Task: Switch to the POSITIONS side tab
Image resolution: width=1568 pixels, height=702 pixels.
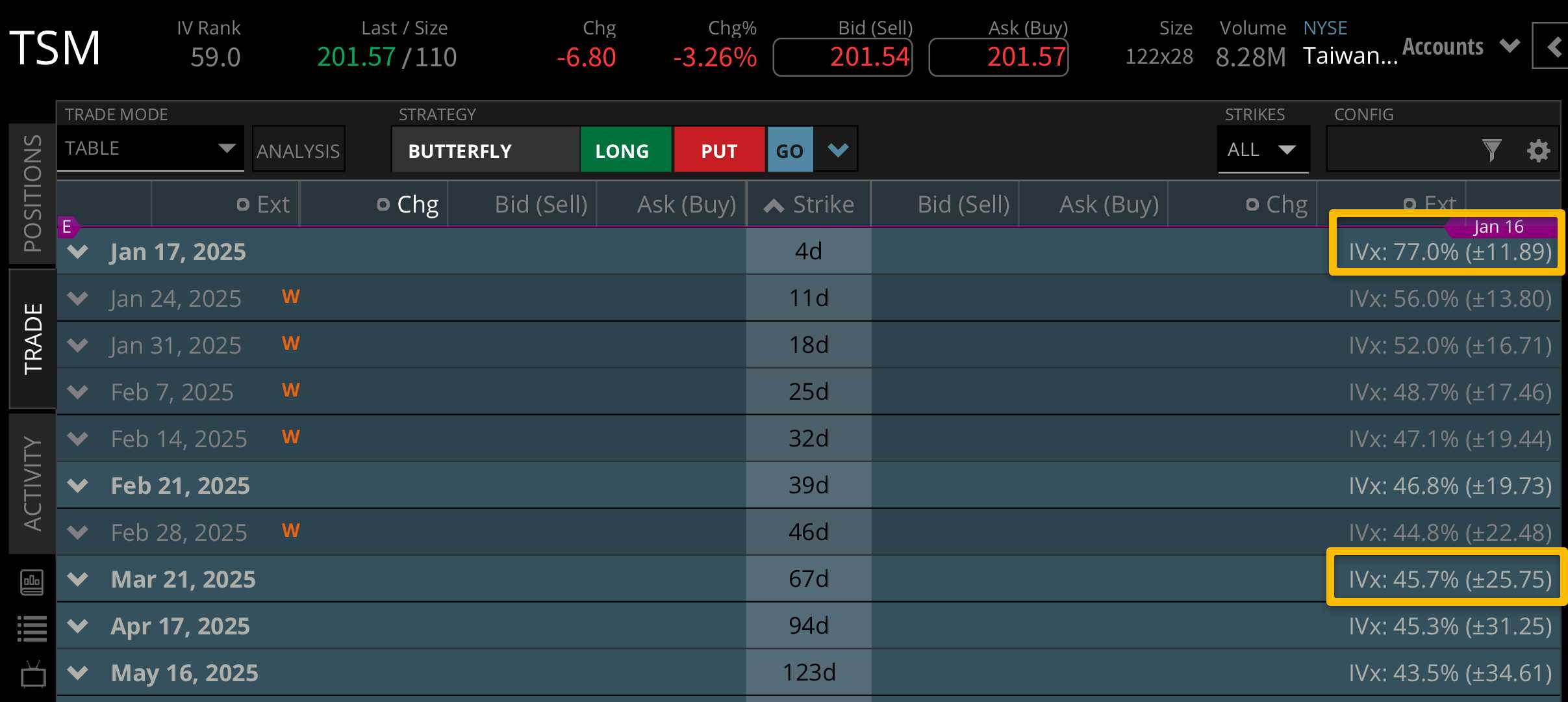Action: [x=32, y=193]
